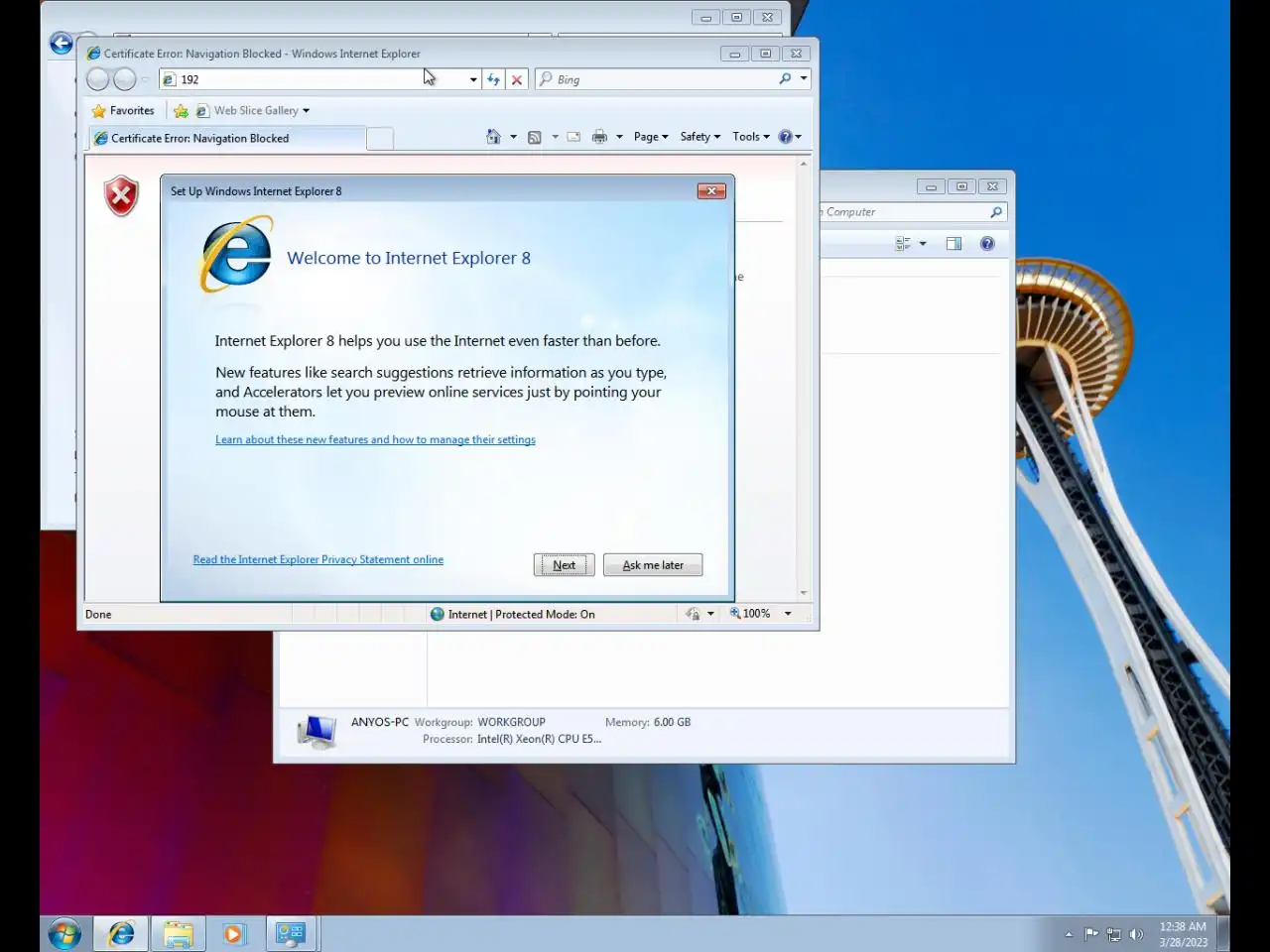Click the Home icon in command bar
This screenshot has width=1270, height=952.
[x=493, y=137]
